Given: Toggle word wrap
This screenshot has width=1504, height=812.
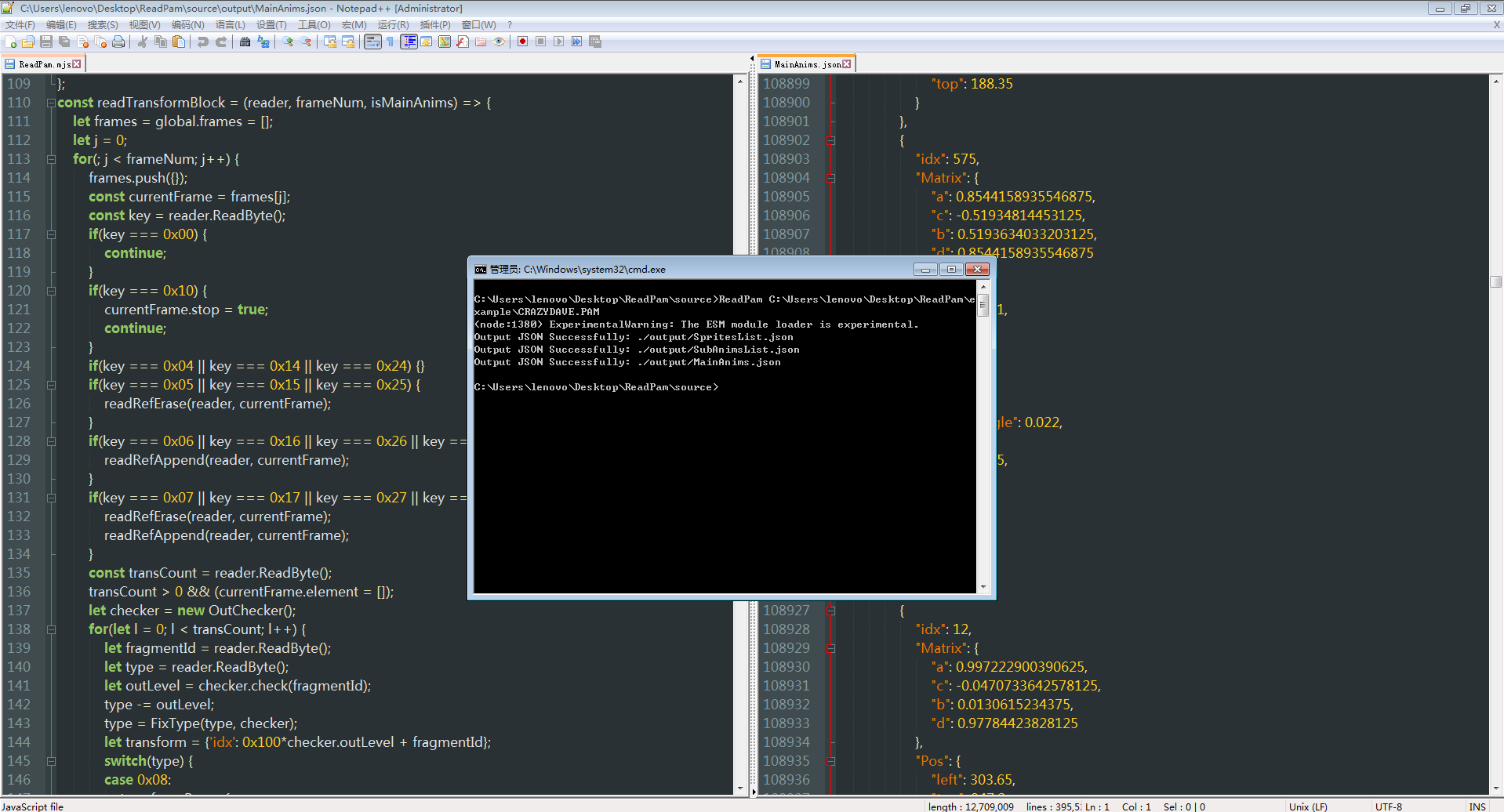Looking at the screenshot, I should [x=373, y=42].
